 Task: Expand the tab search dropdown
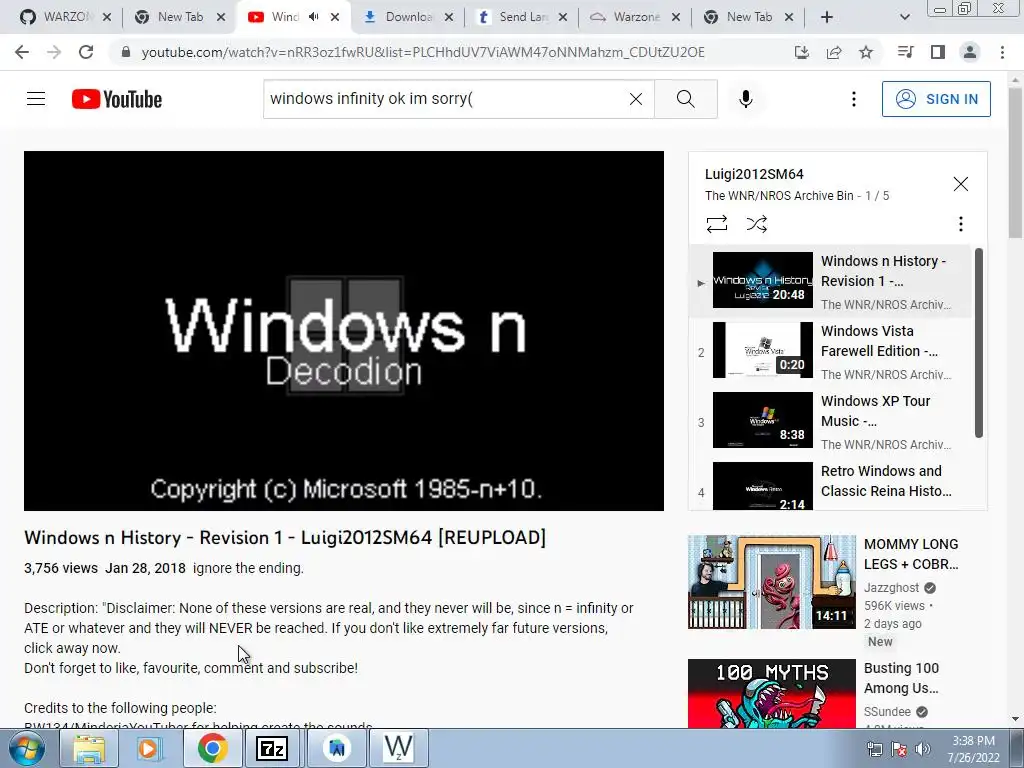point(904,17)
